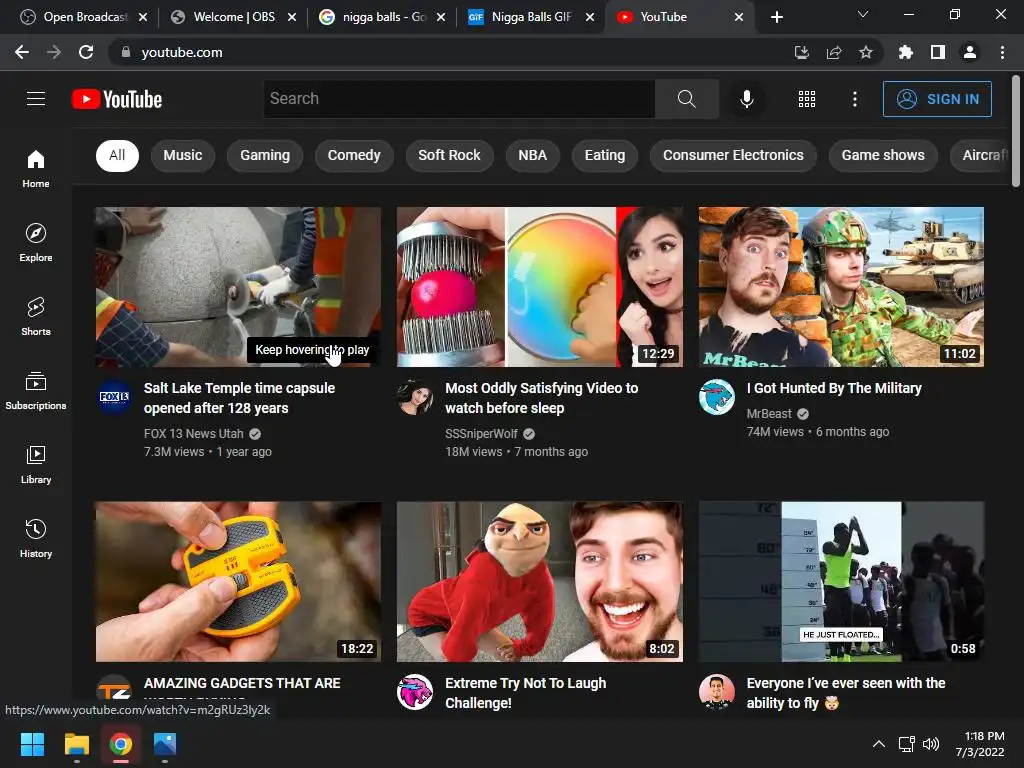Go to Home in the sidebar

[36, 168]
